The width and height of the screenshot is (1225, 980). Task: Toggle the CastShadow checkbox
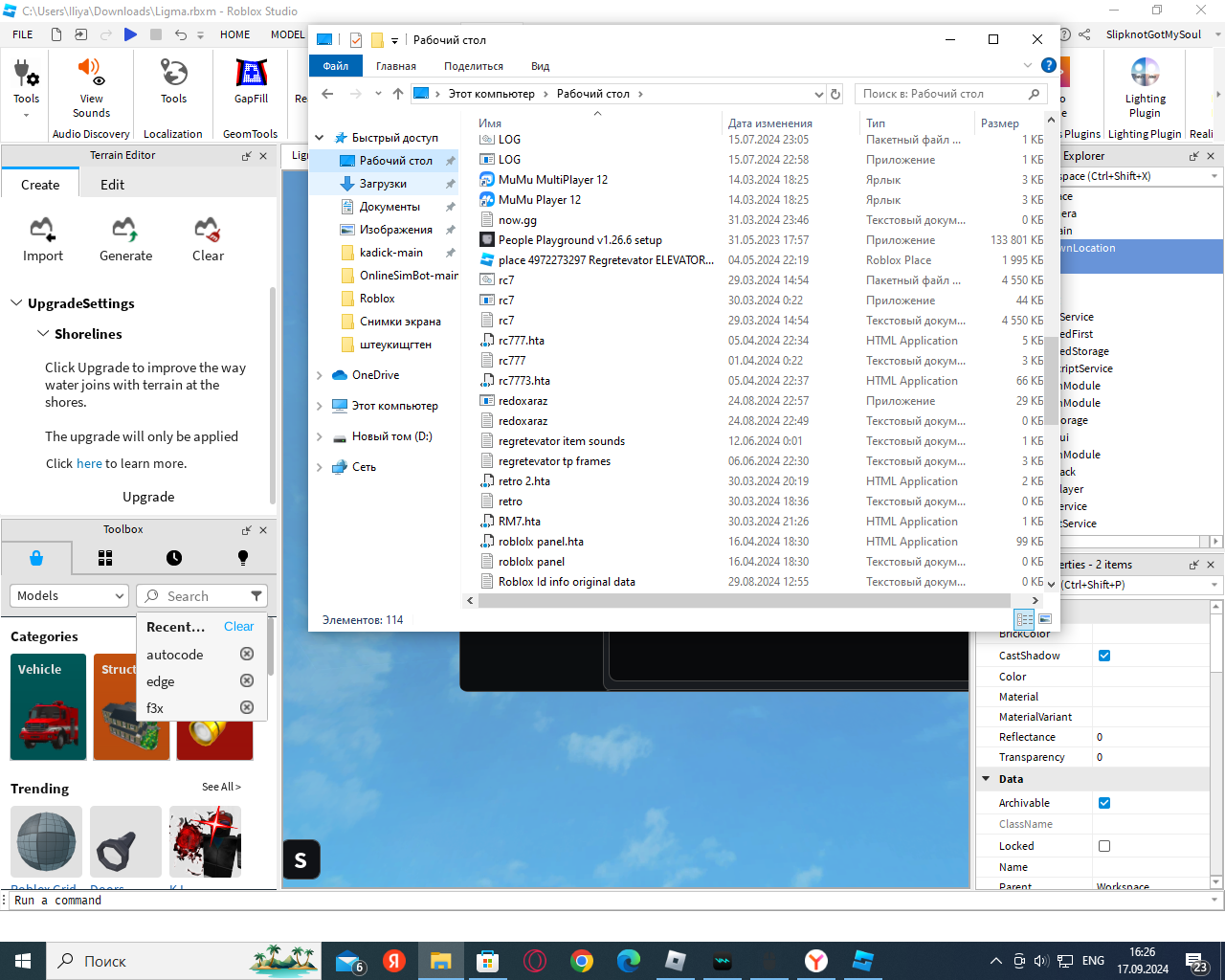[1104, 656]
